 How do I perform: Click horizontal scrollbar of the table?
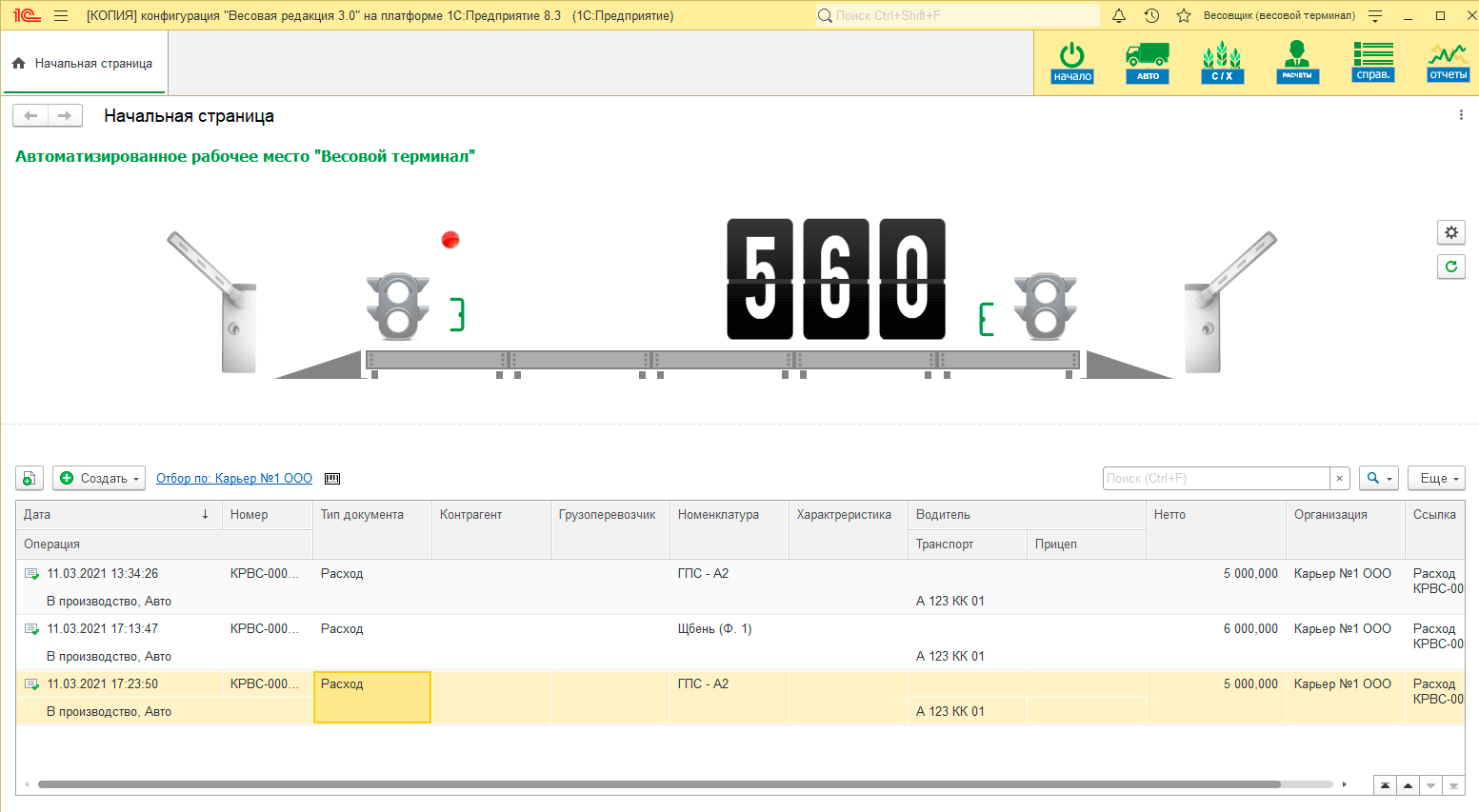659,784
